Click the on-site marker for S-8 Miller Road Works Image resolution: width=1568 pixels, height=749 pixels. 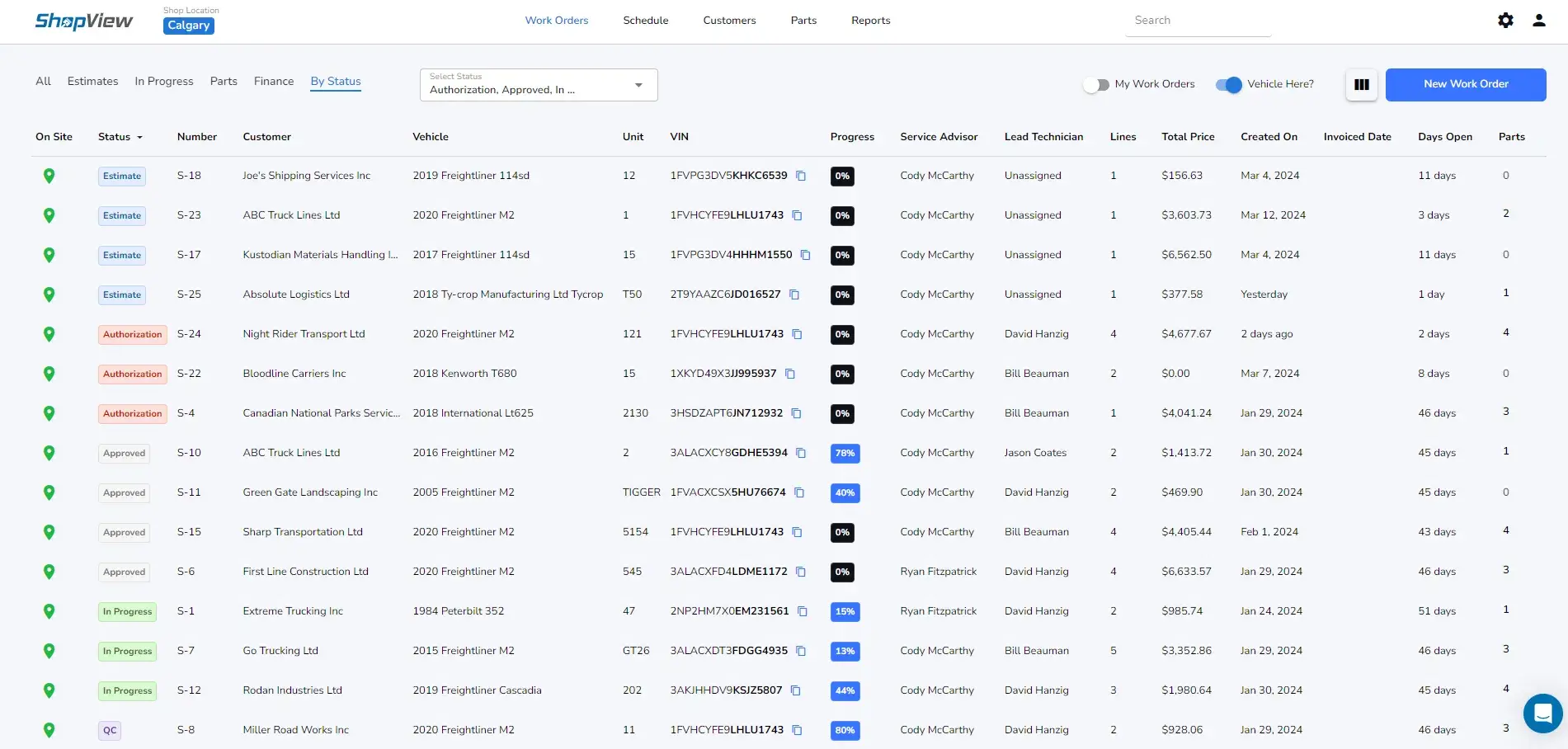49,730
